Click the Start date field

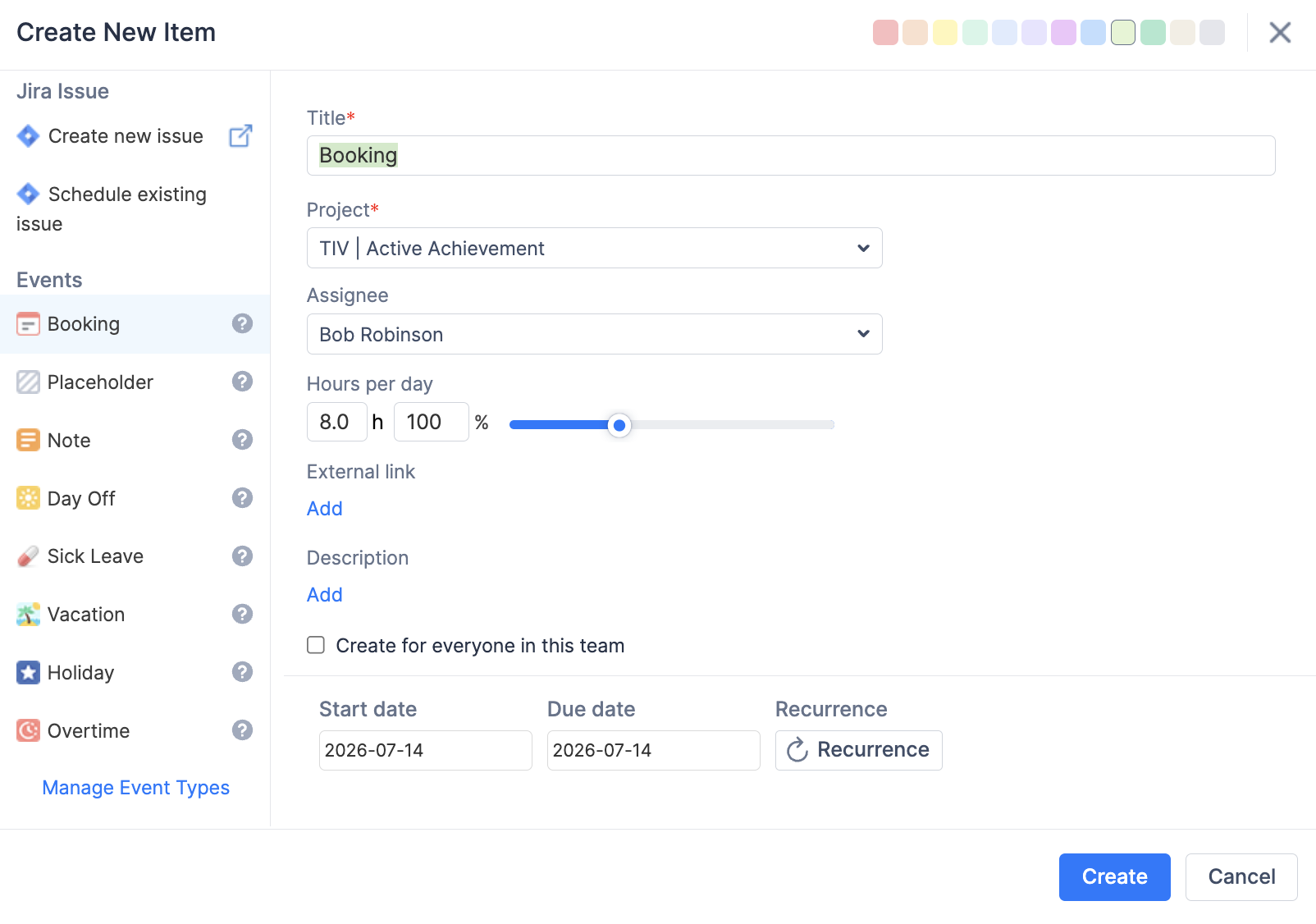(x=425, y=750)
